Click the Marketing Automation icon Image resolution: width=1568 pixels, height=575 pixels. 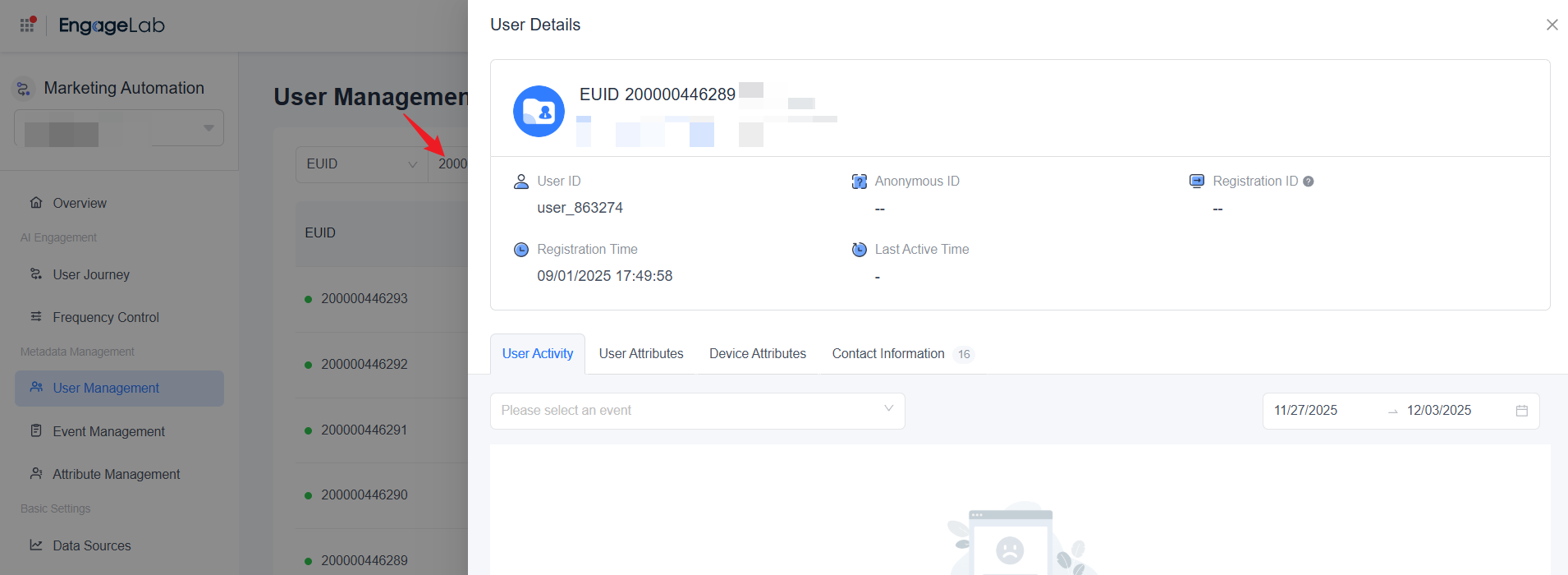pos(24,88)
